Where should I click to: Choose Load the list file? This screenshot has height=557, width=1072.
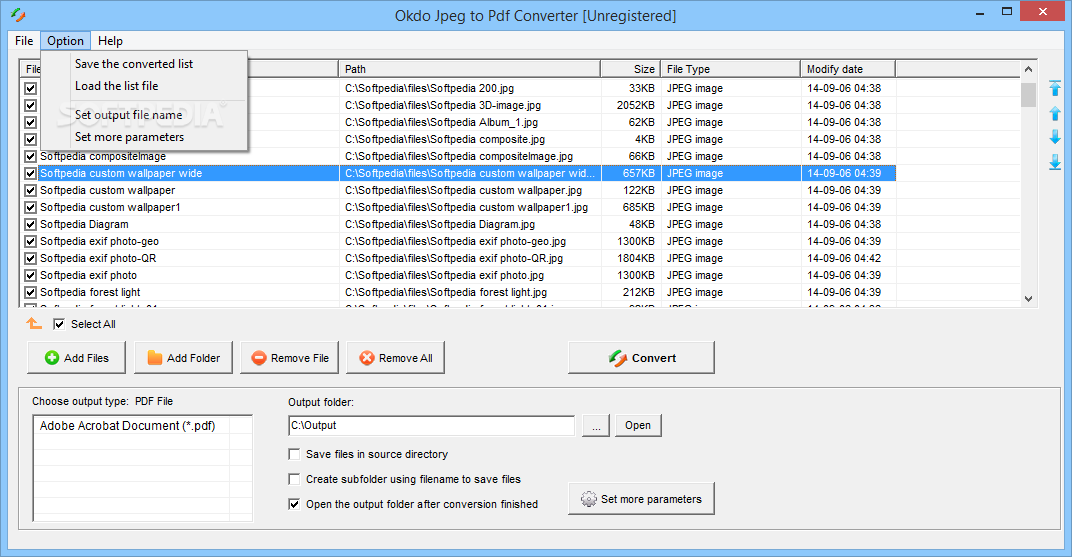144,86
